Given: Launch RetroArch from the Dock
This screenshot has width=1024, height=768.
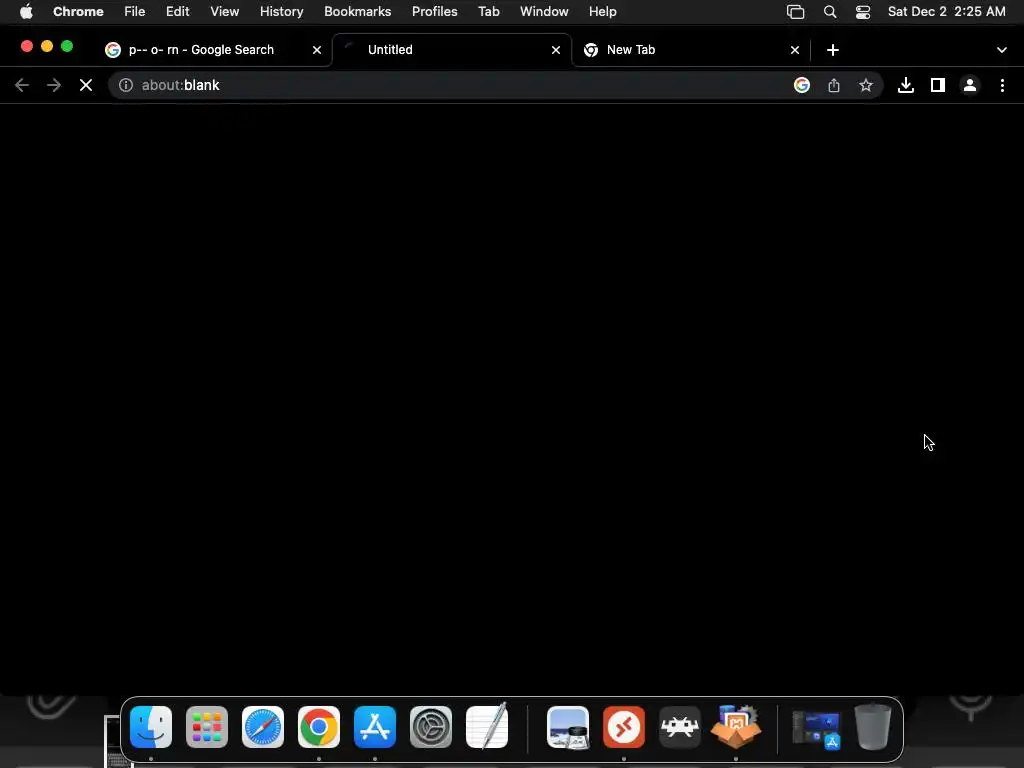Looking at the screenshot, I should (680, 727).
